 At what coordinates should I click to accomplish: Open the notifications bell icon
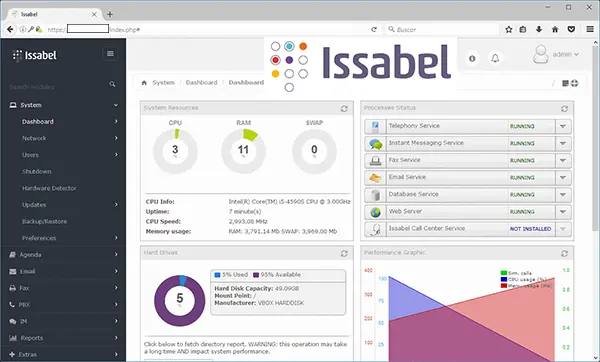point(495,58)
